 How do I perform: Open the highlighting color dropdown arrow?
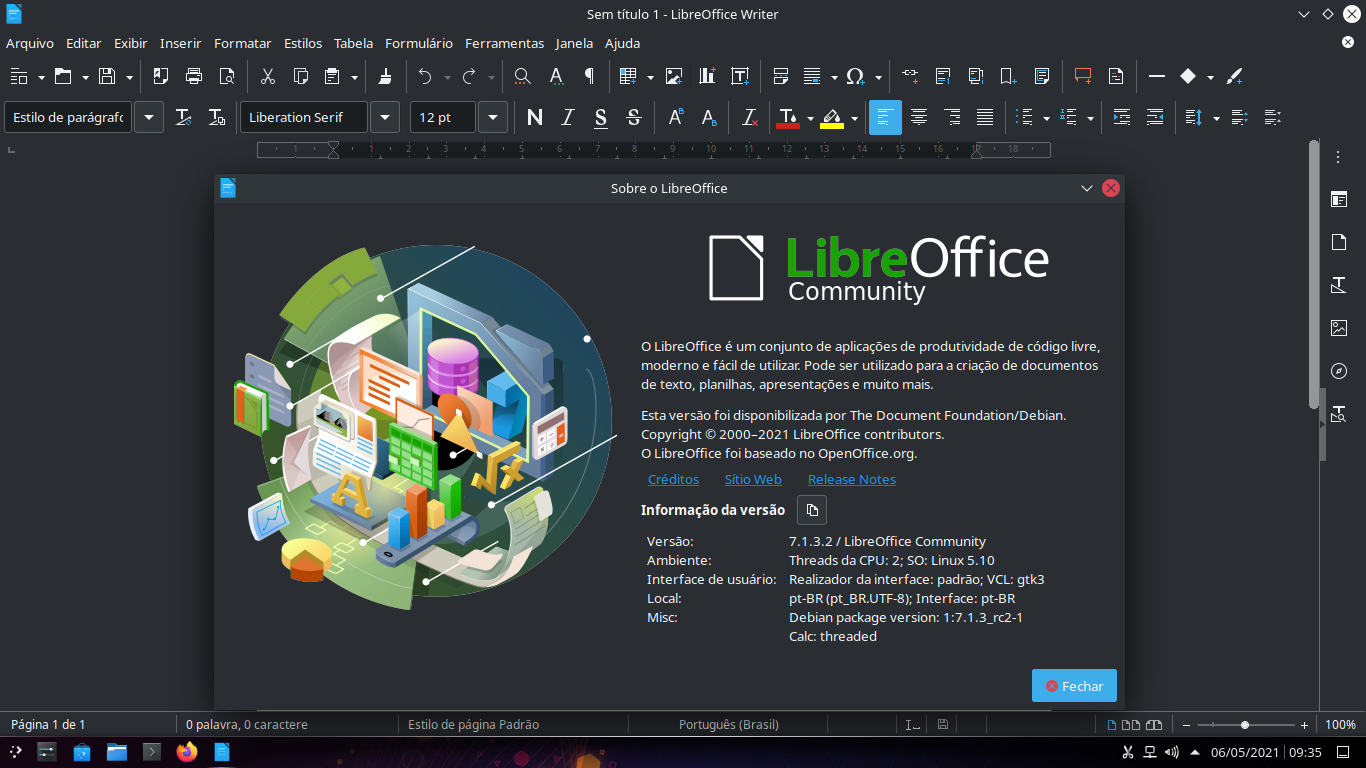(x=855, y=118)
